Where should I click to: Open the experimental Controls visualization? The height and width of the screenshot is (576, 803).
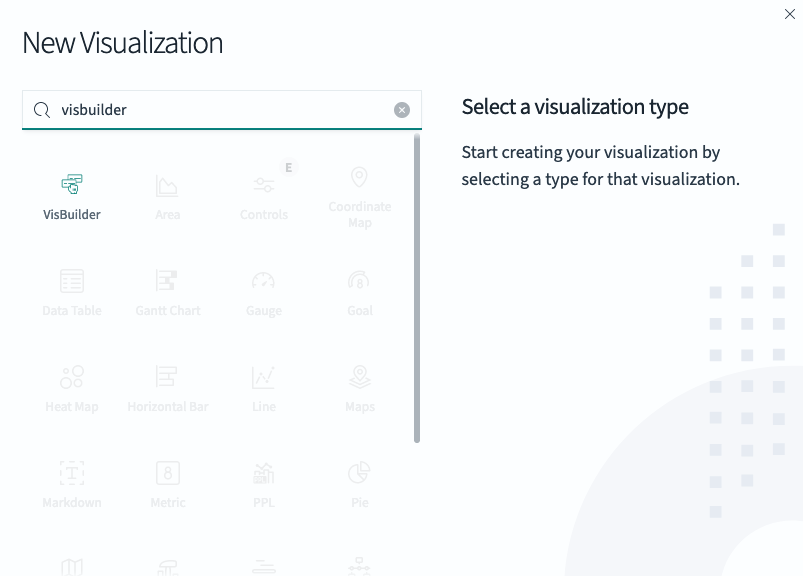coord(263,192)
